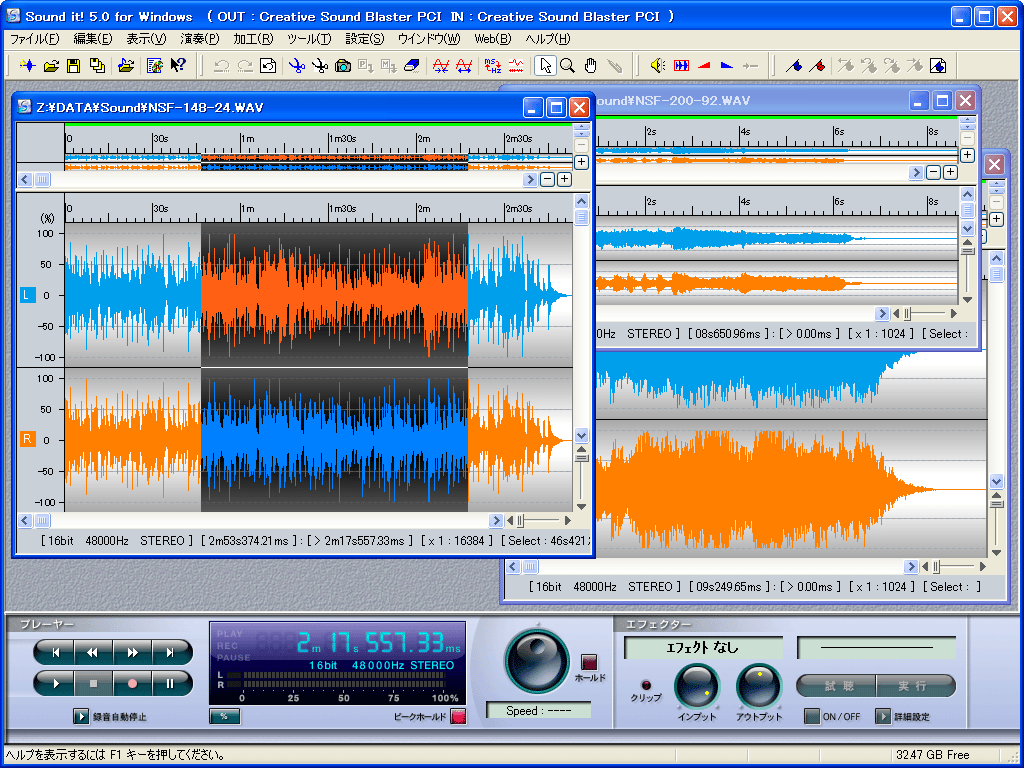1024x768 pixels.
Task: Toggle the peak hold button (ピークホールド)
Action: pos(458,716)
